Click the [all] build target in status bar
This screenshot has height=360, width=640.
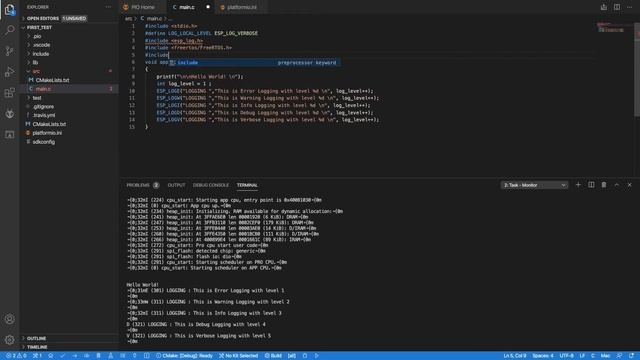(292, 356)
